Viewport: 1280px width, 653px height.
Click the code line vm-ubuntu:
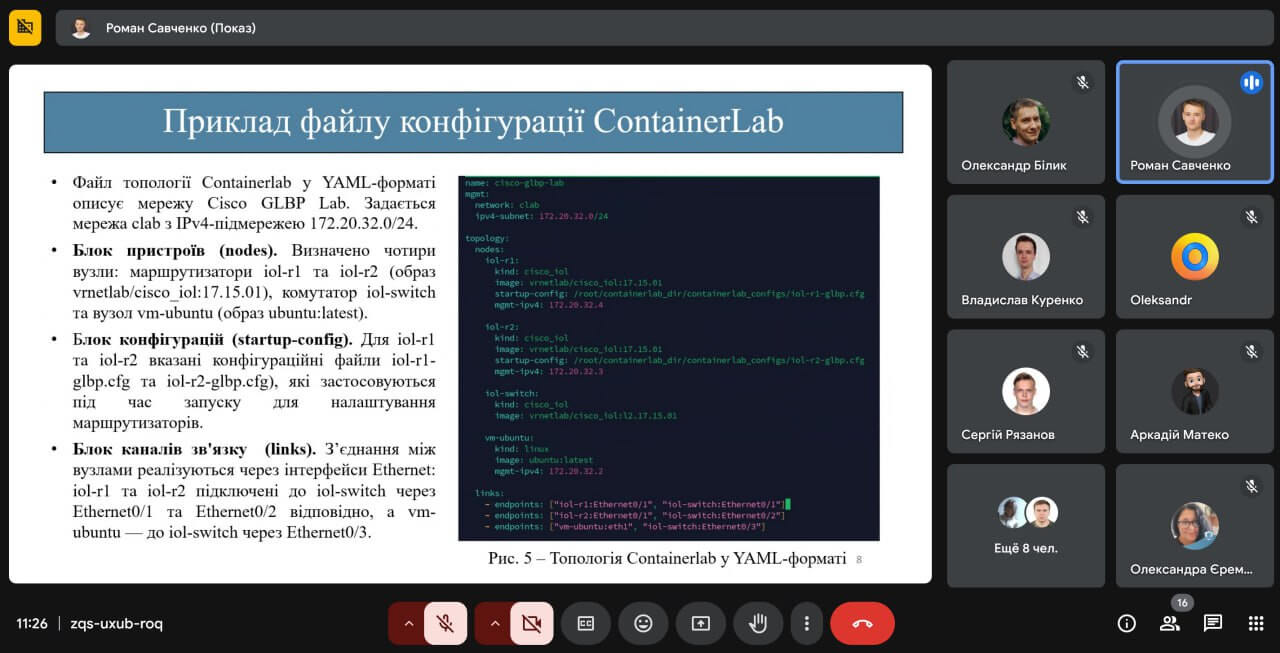point(509,437)
